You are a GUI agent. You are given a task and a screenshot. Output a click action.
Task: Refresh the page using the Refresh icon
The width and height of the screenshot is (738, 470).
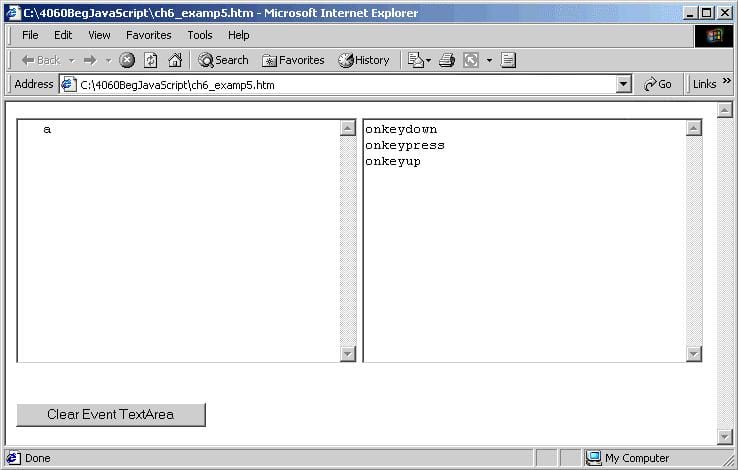pos(151,60)
